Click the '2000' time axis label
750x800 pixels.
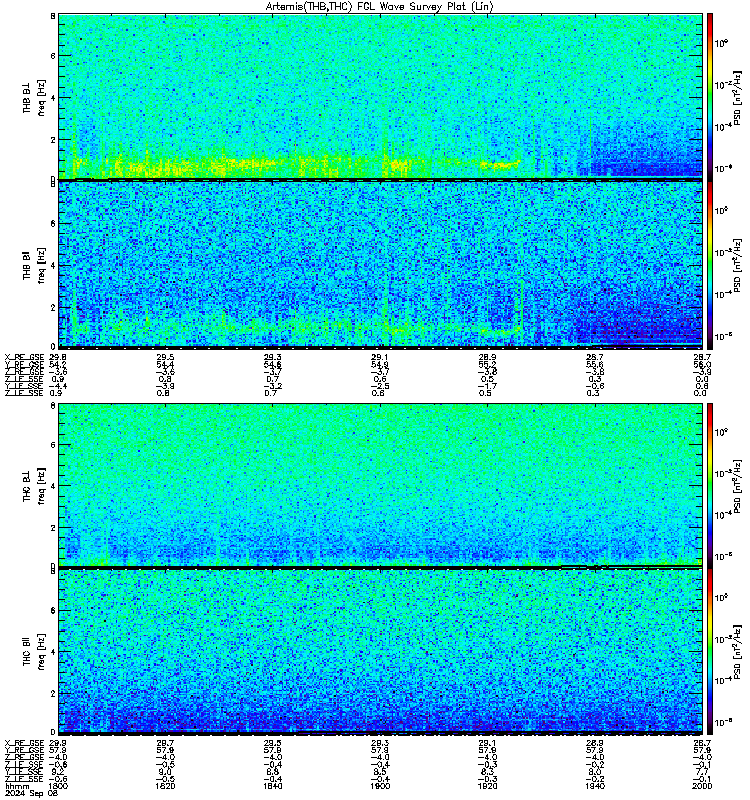point(702,786)
